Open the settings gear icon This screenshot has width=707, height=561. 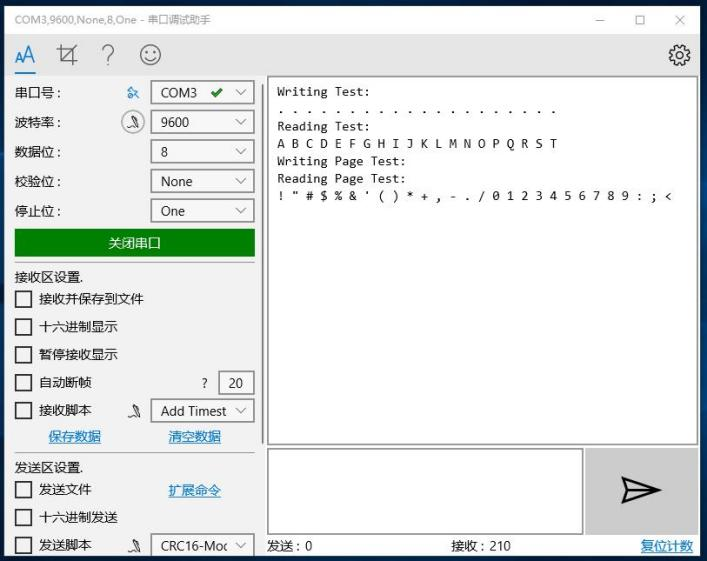click(679, 55)
